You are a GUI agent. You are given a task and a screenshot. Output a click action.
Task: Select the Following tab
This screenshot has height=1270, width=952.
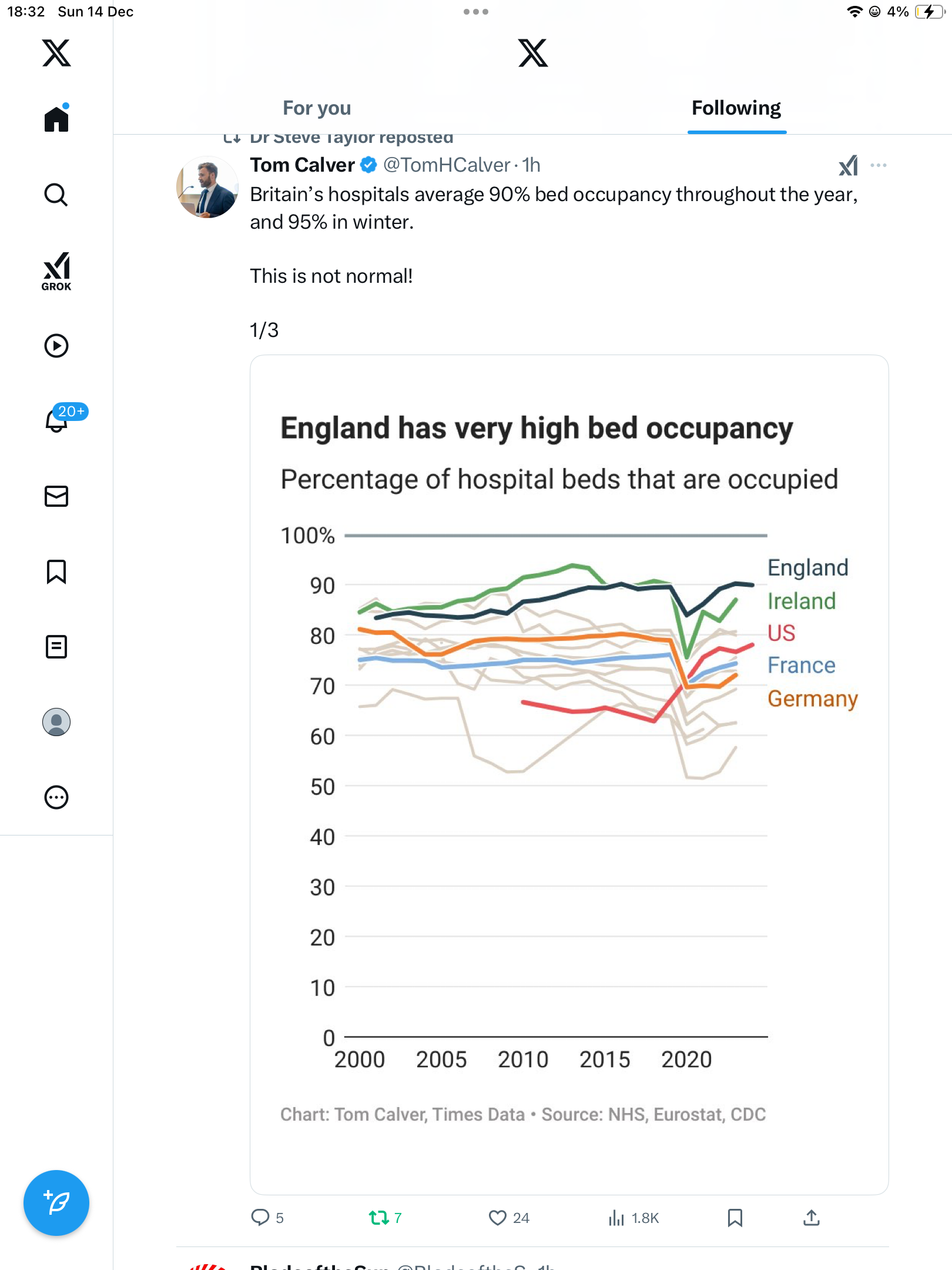click(736, 108)
